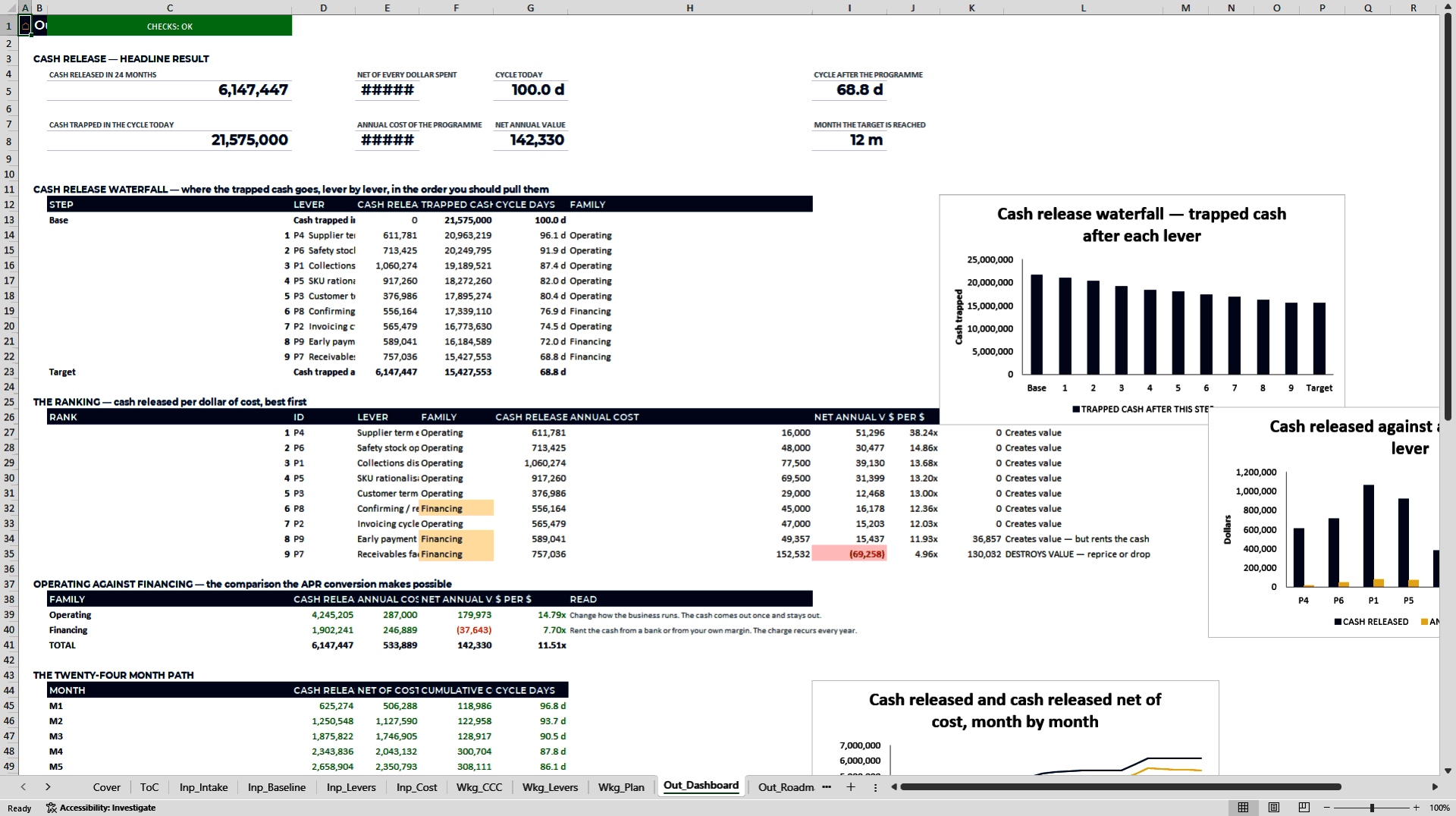Select the Cash released against lever chart

coord(1323,523)
